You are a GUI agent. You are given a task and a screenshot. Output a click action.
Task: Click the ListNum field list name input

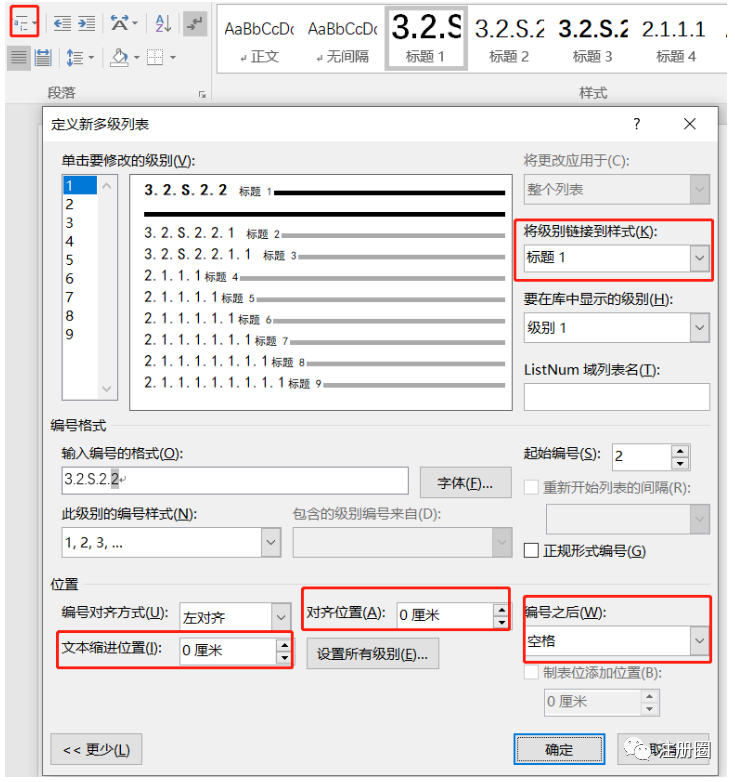(x=616, y=397)
